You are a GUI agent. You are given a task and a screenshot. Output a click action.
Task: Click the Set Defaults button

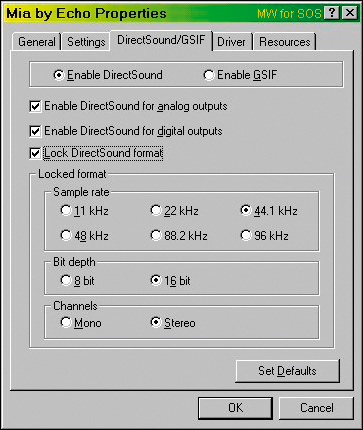click(x=287, y=371)
